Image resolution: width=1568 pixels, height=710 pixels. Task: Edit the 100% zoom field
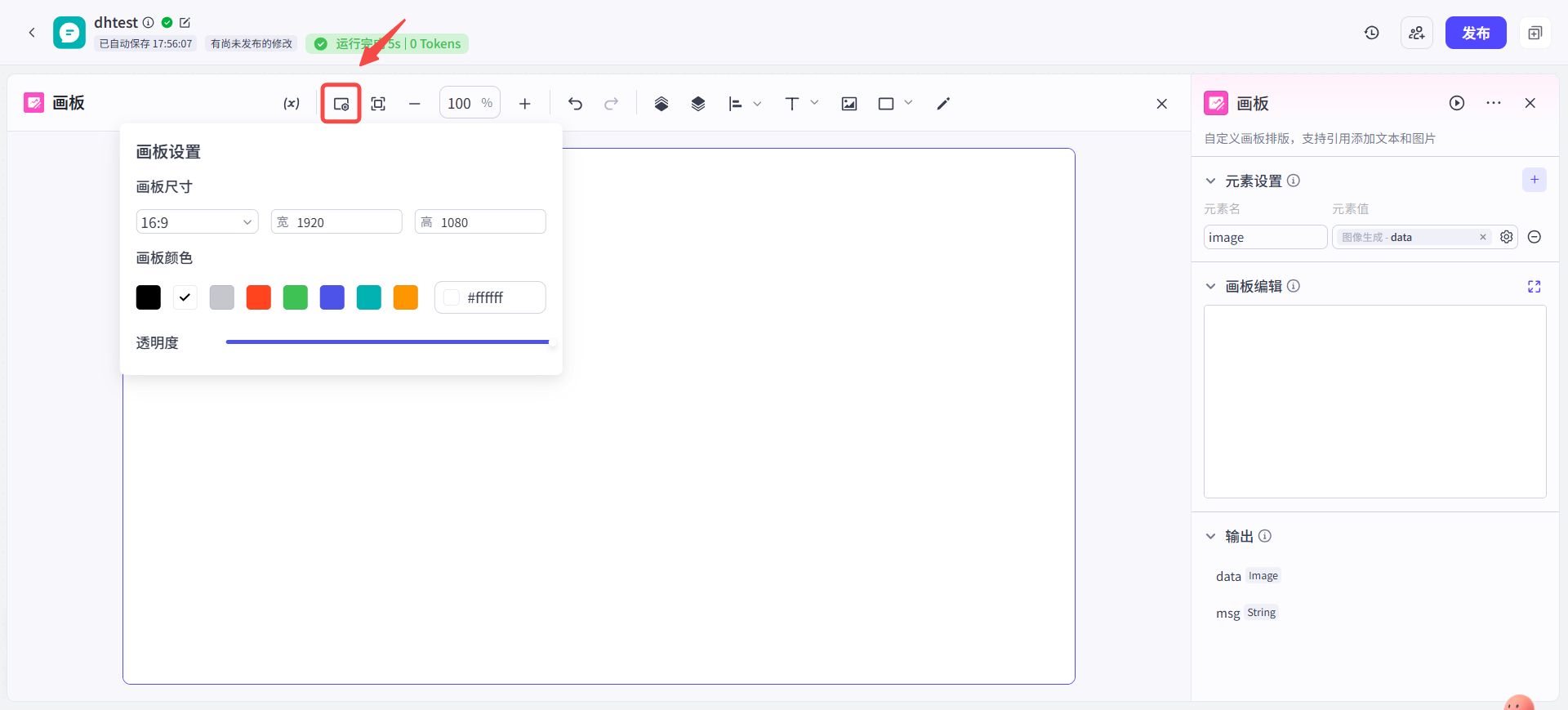[x=470, y=103]
